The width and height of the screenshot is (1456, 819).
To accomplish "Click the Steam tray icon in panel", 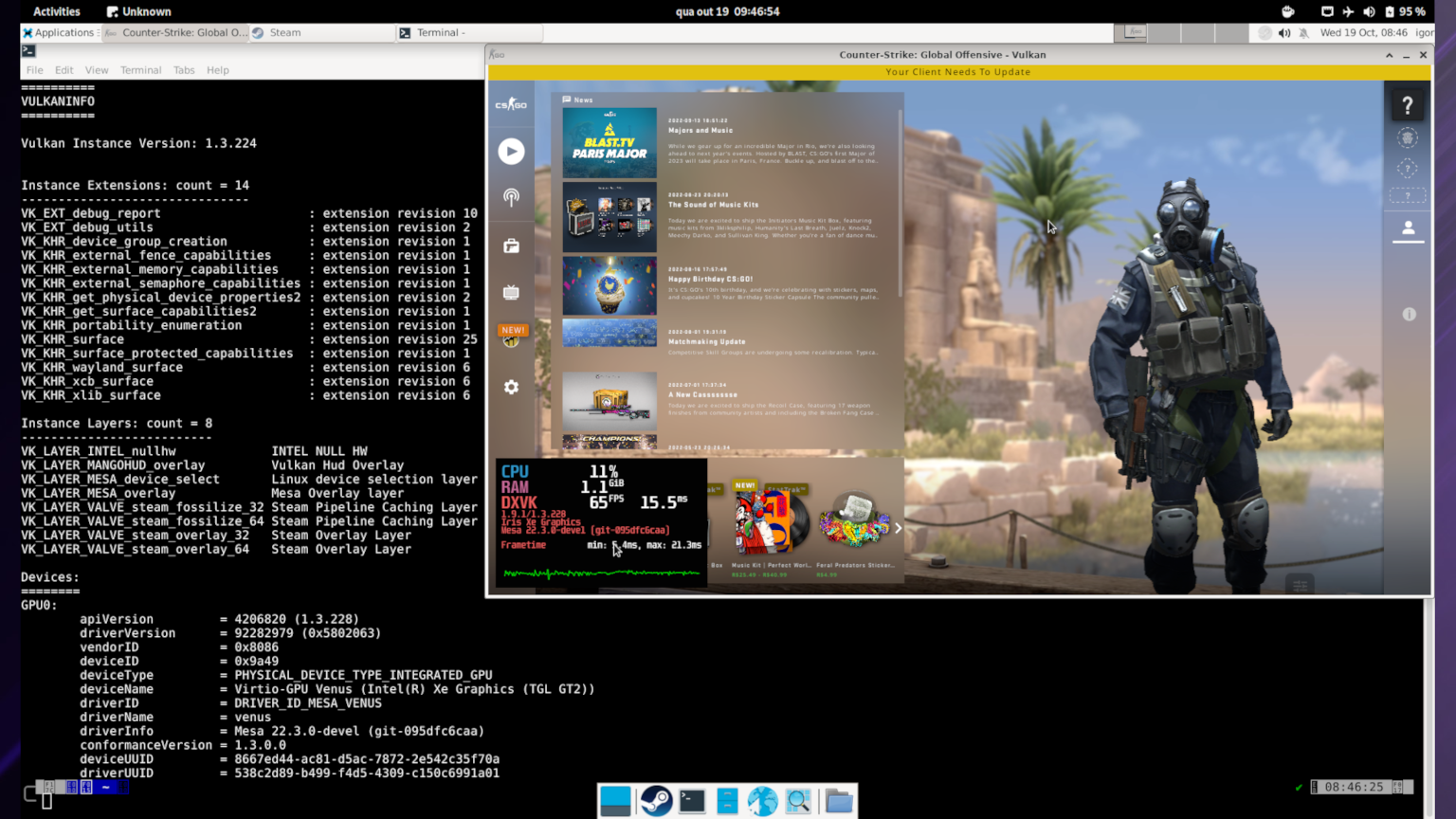I will [1265, 32].
